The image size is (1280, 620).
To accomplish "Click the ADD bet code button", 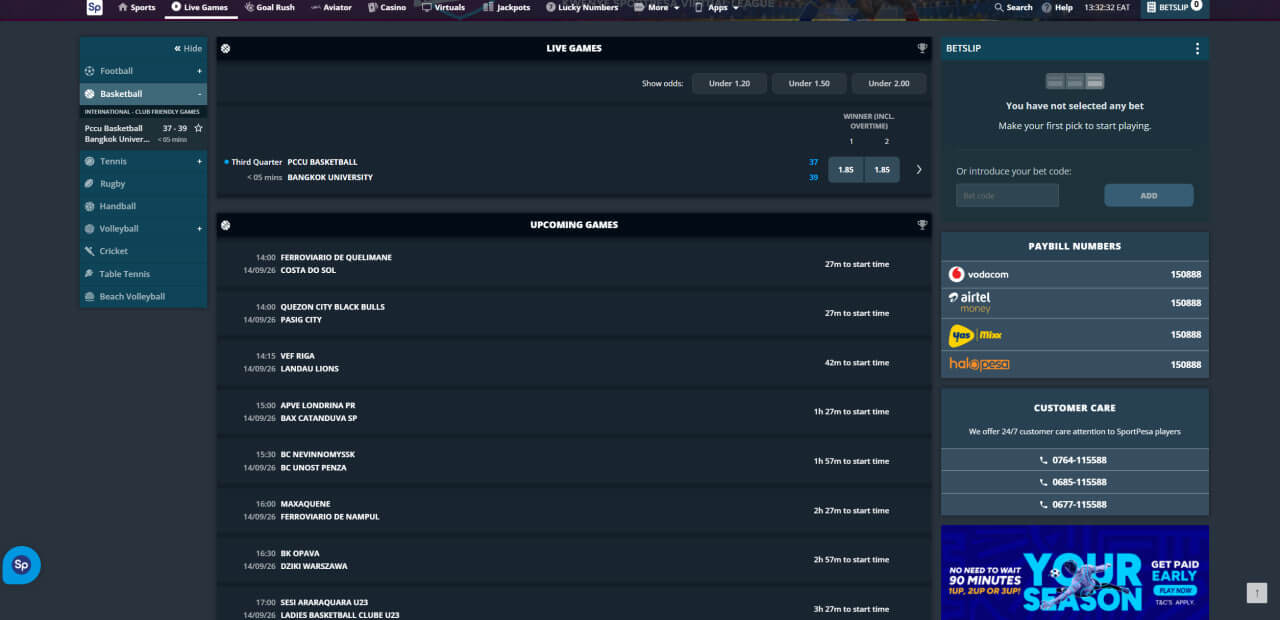I will pos(1149,196).
